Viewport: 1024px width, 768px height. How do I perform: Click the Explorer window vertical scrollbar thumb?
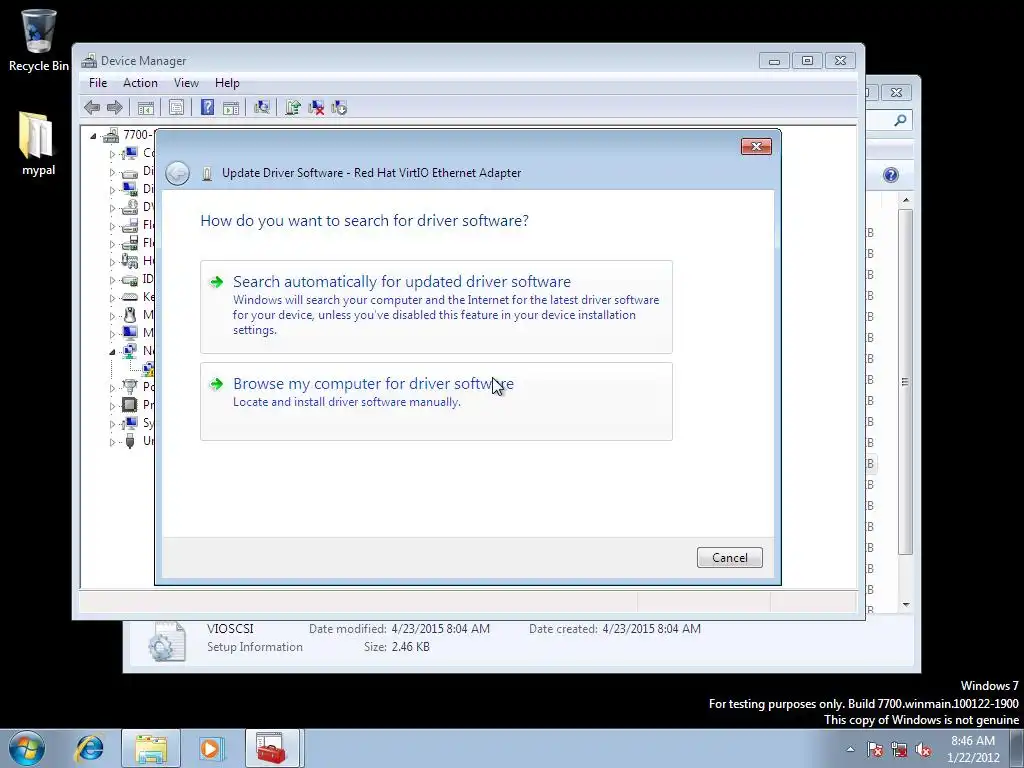pyautogui.click(x=906, y=382)
